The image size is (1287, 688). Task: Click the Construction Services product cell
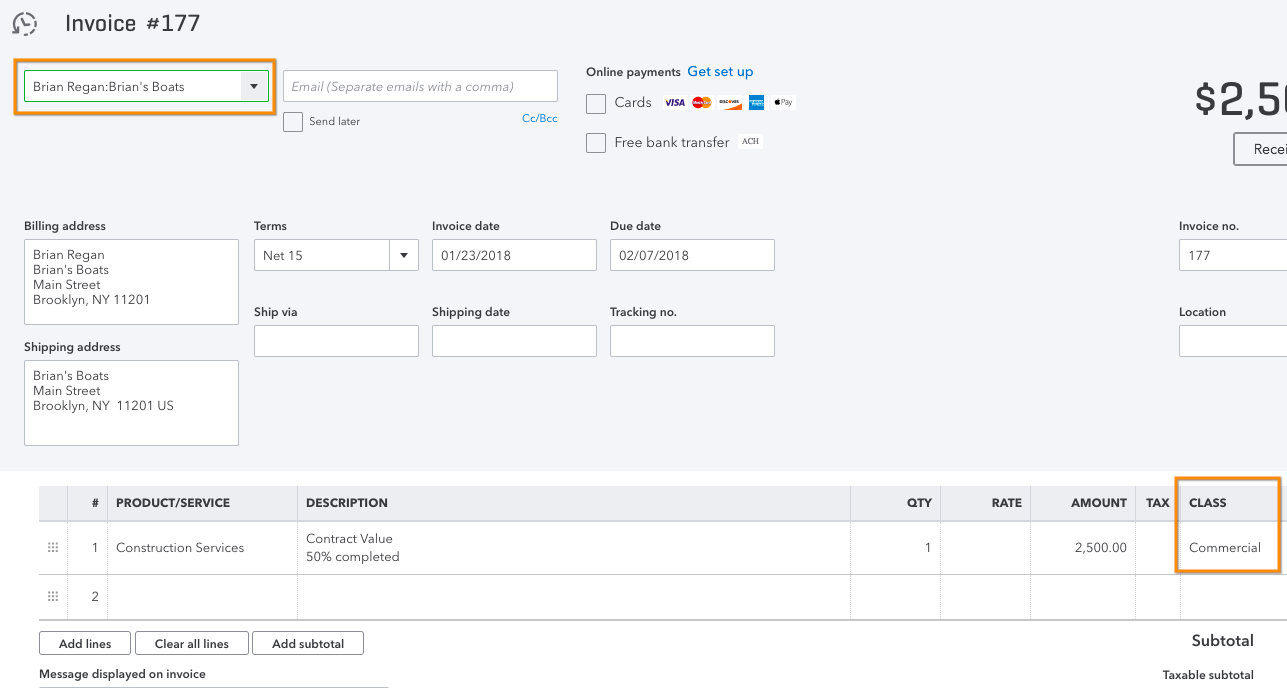(x=202, y=548)
